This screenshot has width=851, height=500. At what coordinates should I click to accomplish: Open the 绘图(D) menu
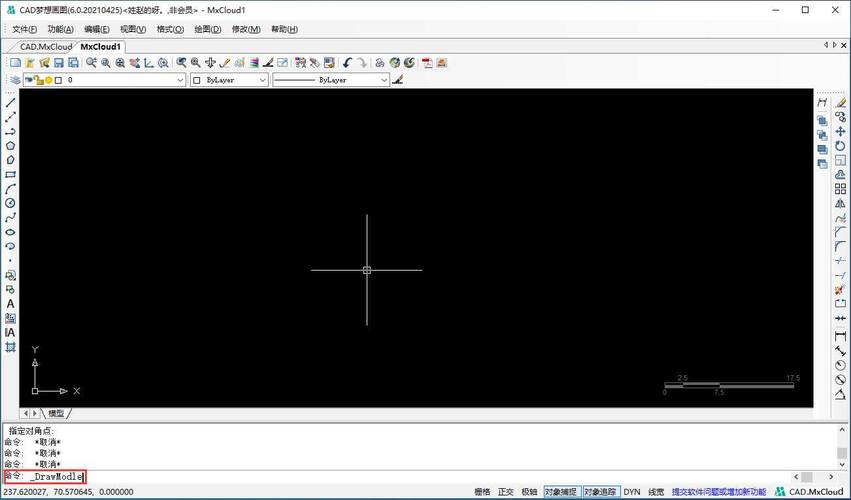[208, 29]
